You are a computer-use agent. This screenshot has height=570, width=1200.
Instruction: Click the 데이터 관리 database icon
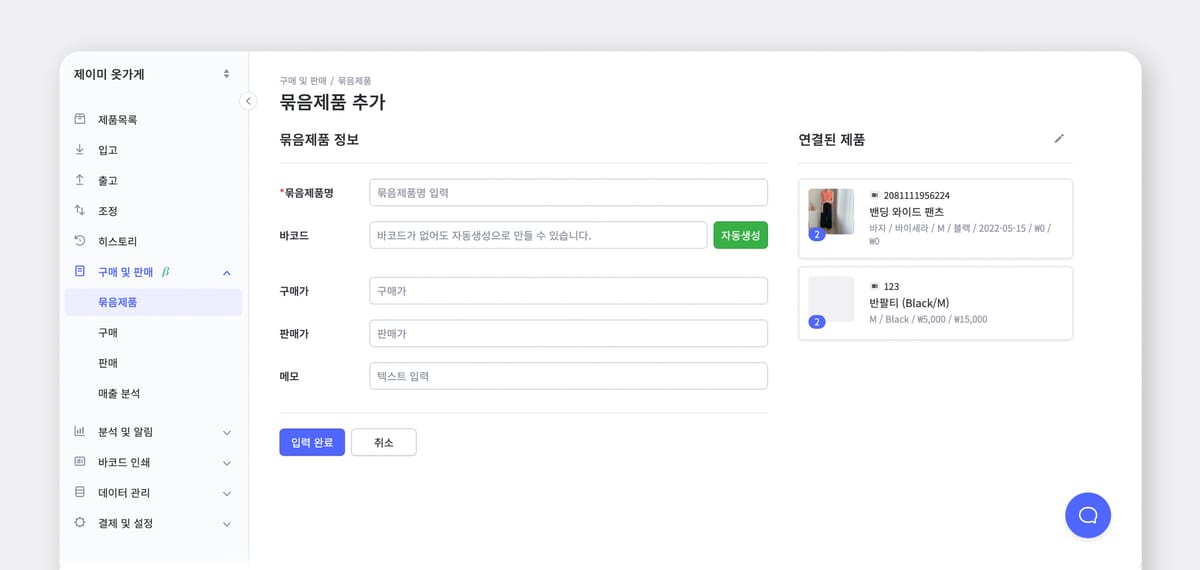click(80, 493)
